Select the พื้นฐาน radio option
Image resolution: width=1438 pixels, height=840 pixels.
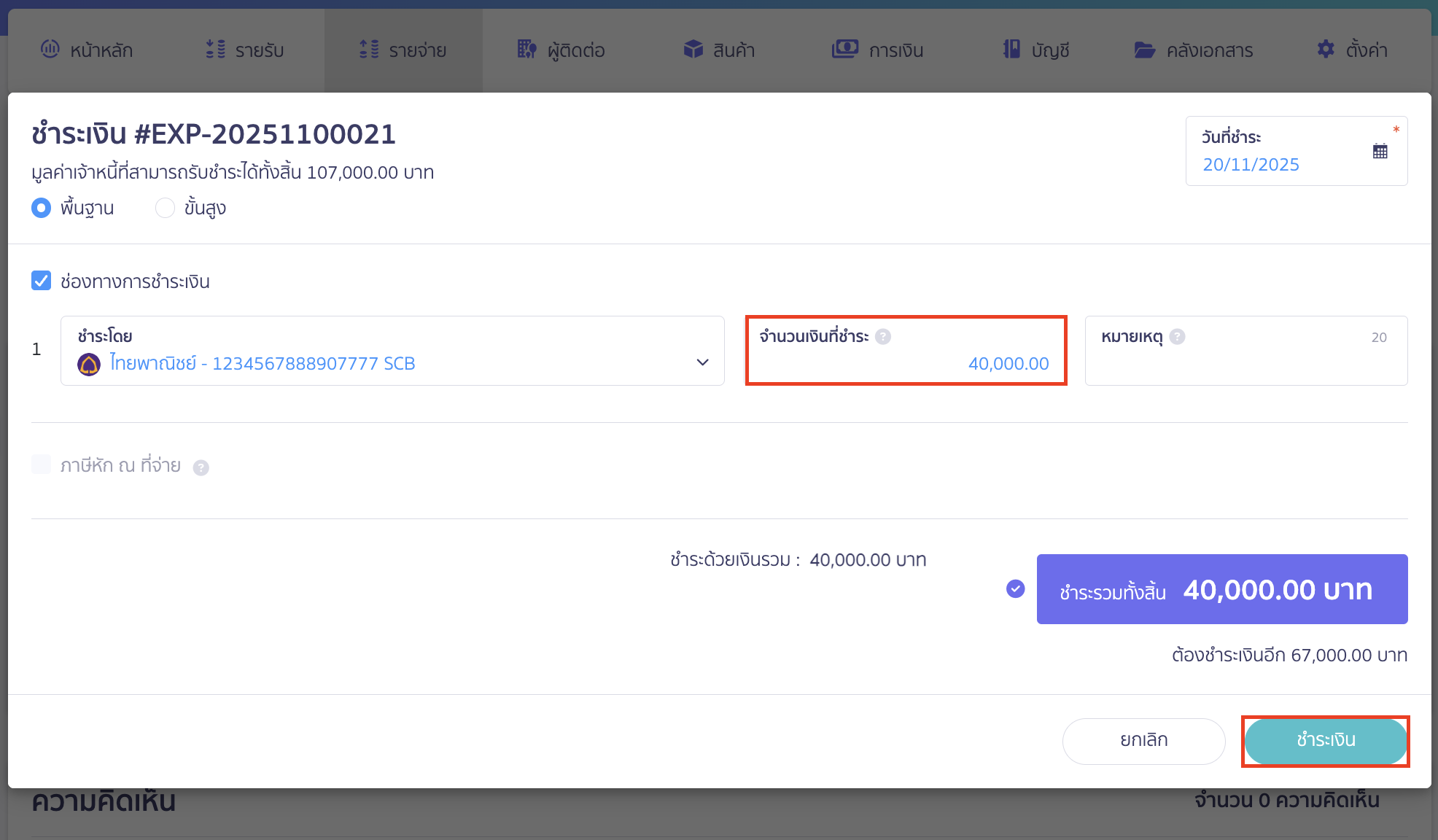point(42,208)
